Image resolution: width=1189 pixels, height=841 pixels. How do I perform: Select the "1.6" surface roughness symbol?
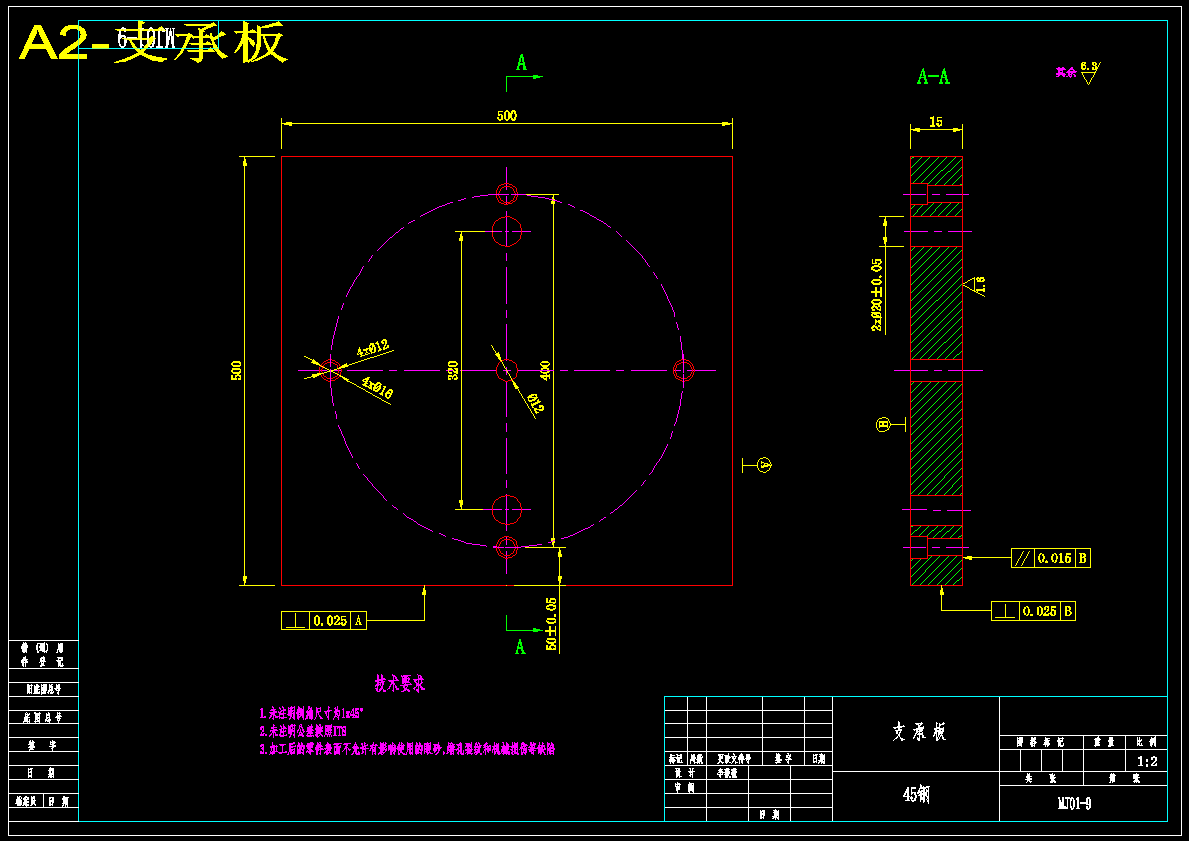(975, 285)
